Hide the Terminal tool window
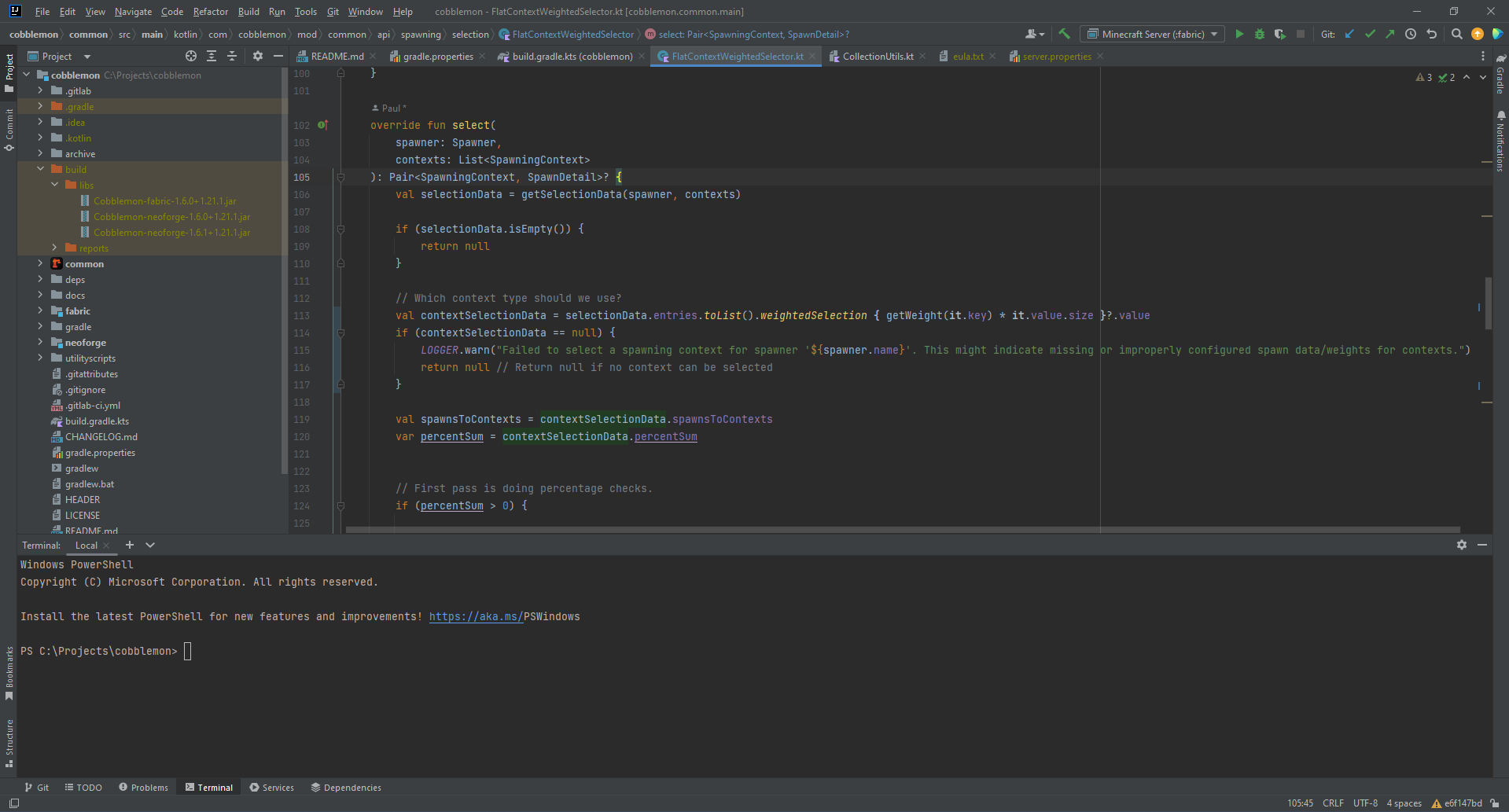 (1481, 545)
